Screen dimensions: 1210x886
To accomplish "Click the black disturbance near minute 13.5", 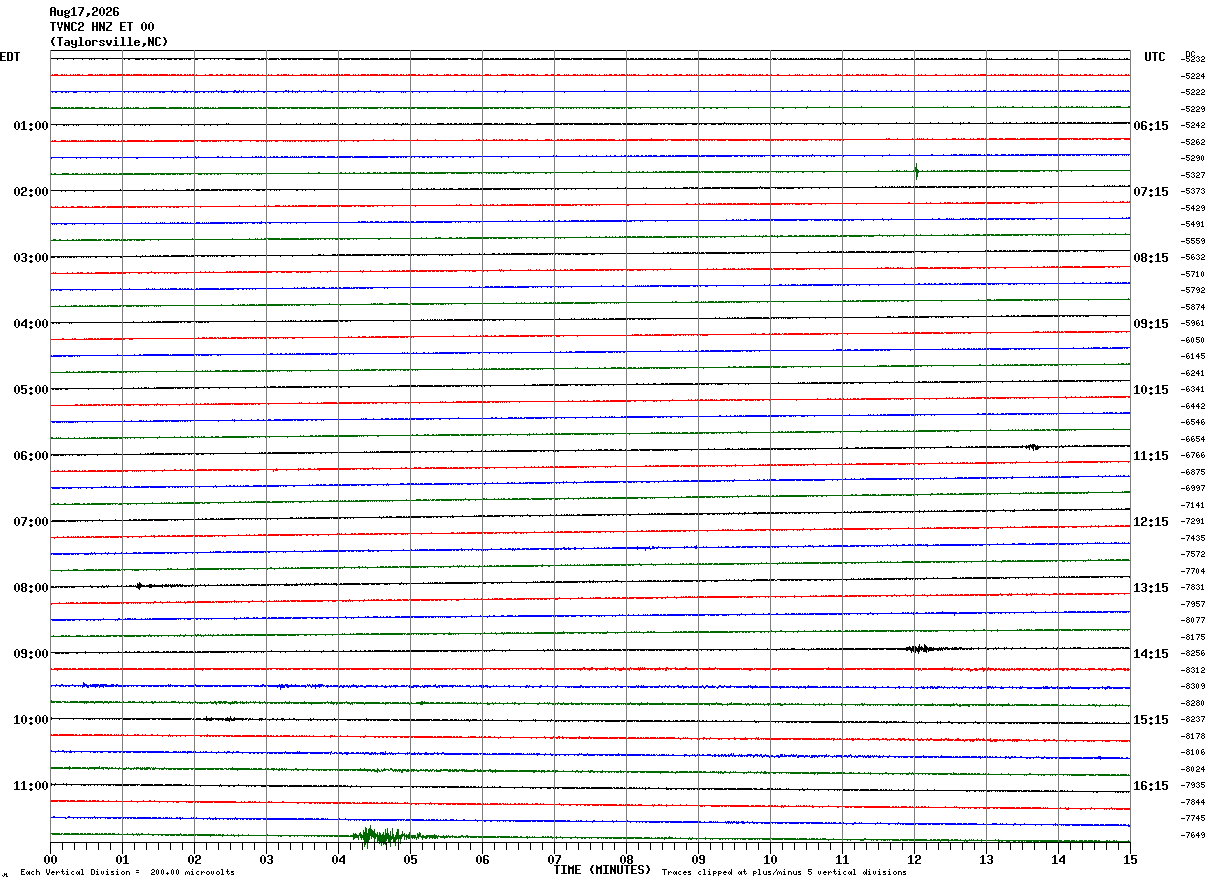I will point(1032,447).
